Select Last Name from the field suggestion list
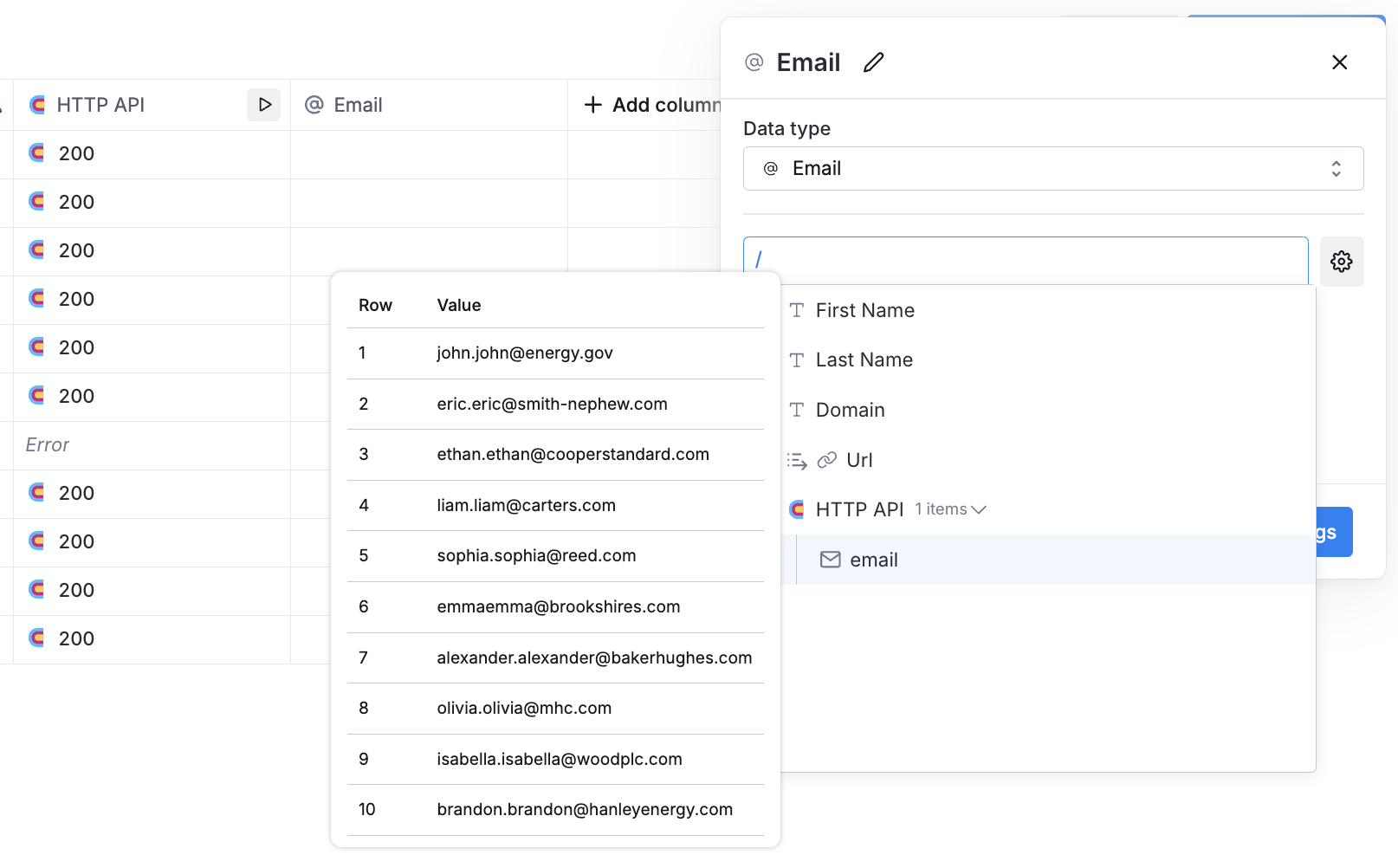 864,360
